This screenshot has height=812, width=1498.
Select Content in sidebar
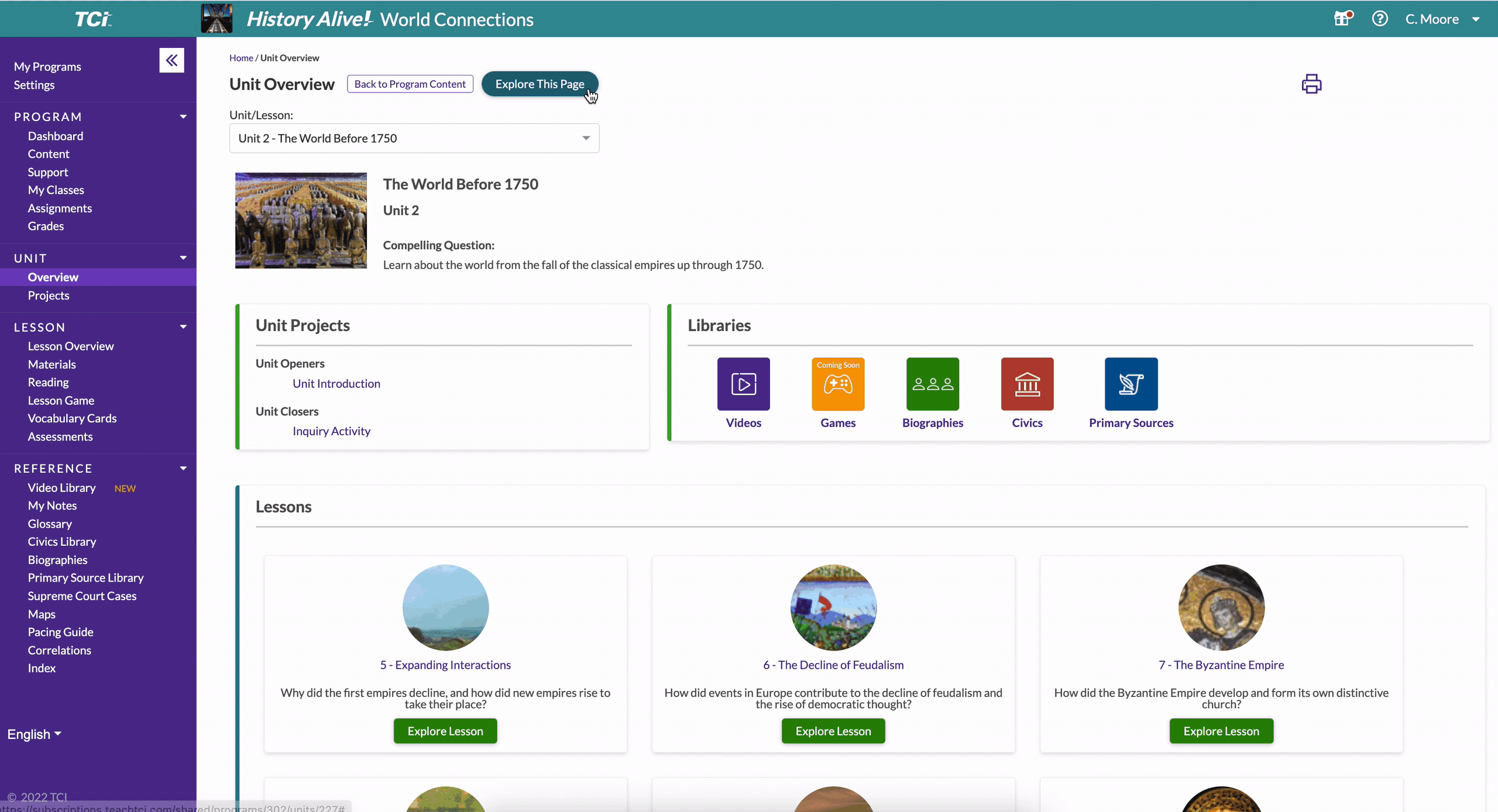[49, 154]
